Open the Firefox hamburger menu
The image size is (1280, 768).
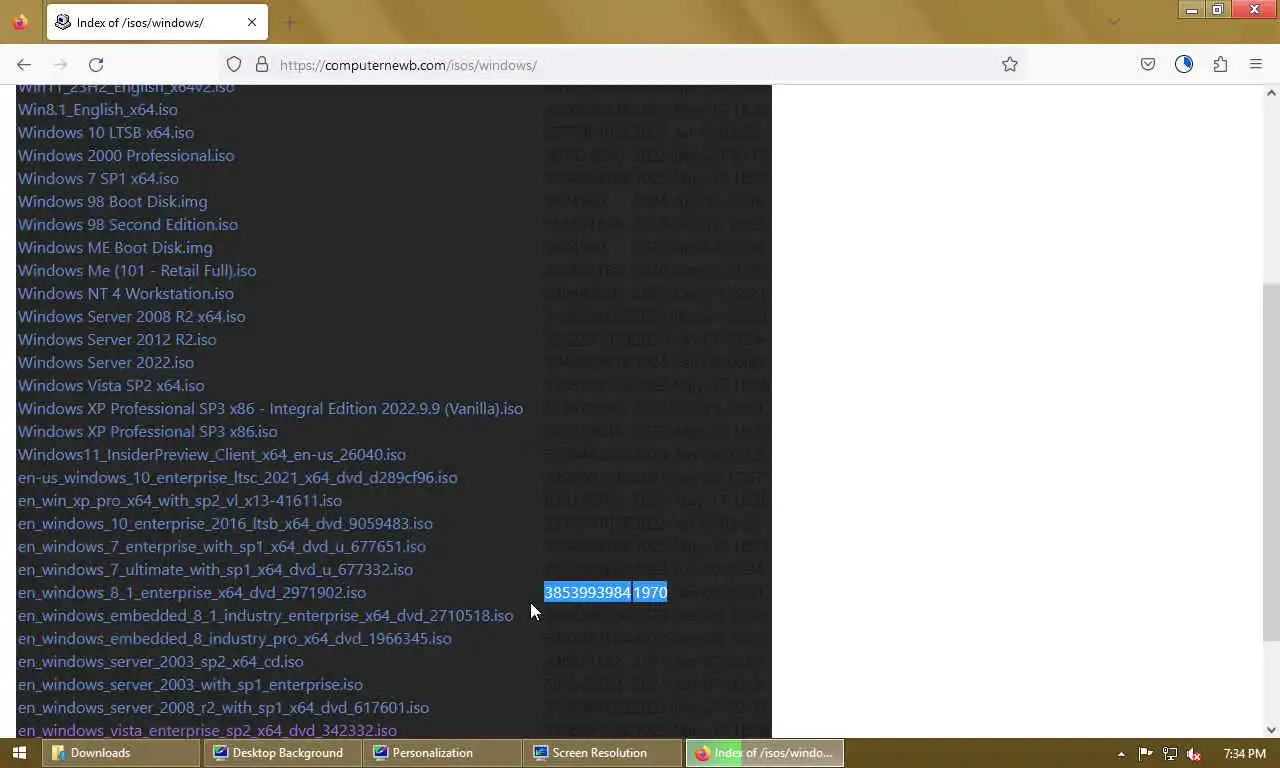click(x=1256, y=64)
